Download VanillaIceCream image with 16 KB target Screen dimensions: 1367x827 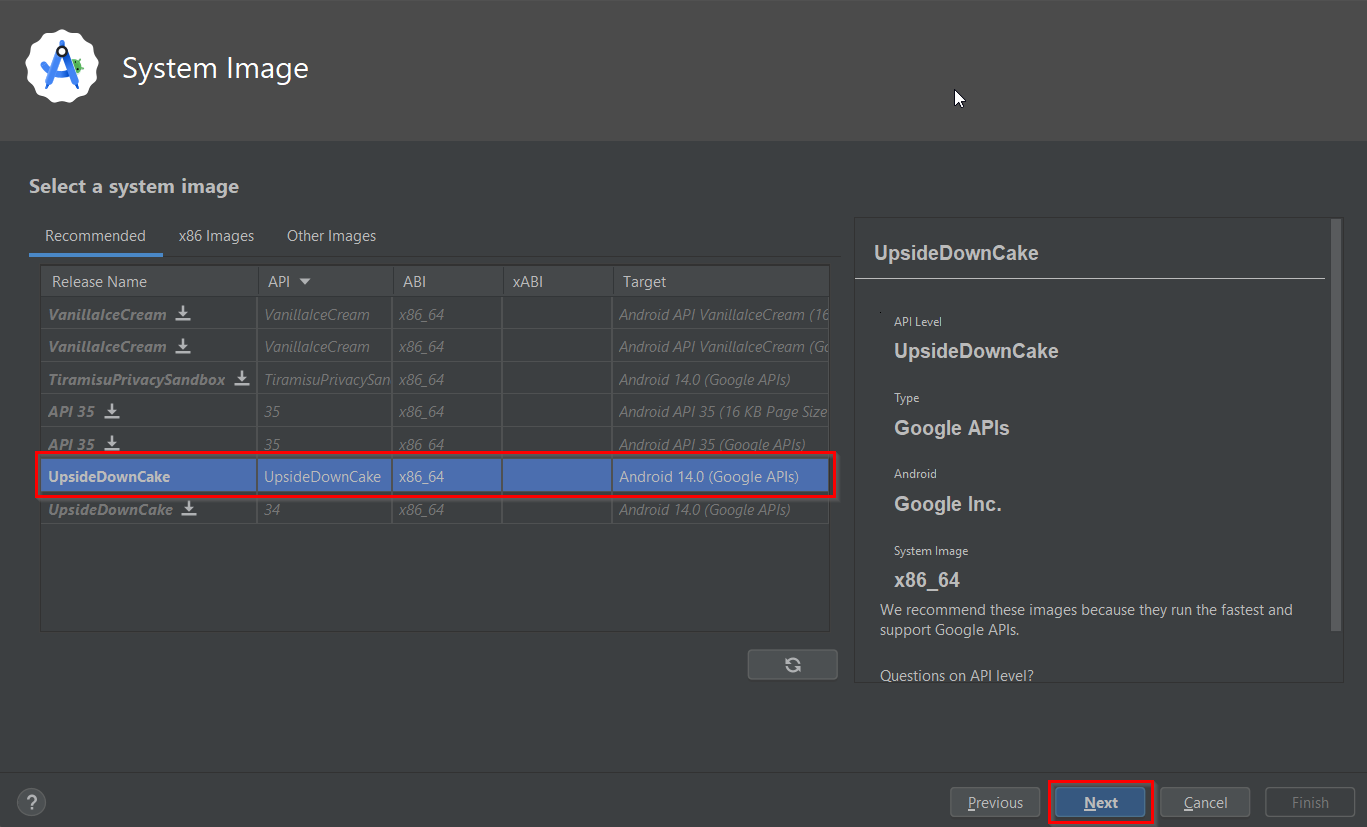pyautogui.click(x=183, y=313)
